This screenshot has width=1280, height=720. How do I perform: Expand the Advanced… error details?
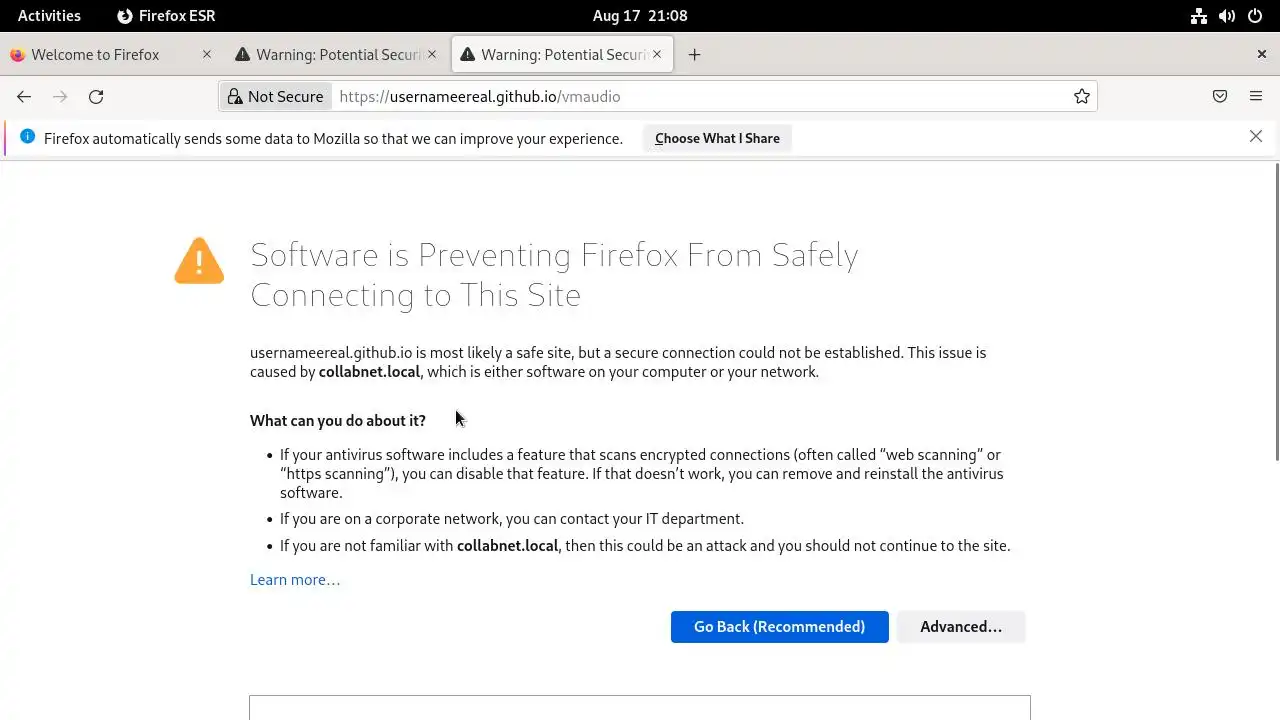pyautogui.click(x=961, y=627)
